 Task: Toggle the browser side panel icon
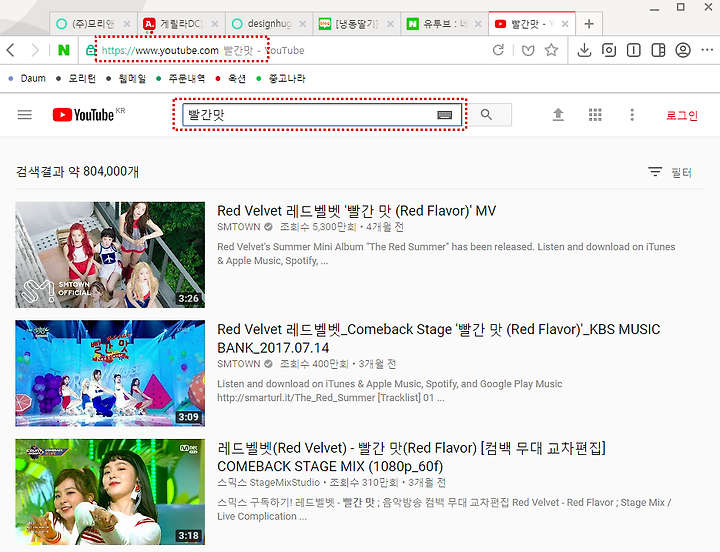pos(658,50)
